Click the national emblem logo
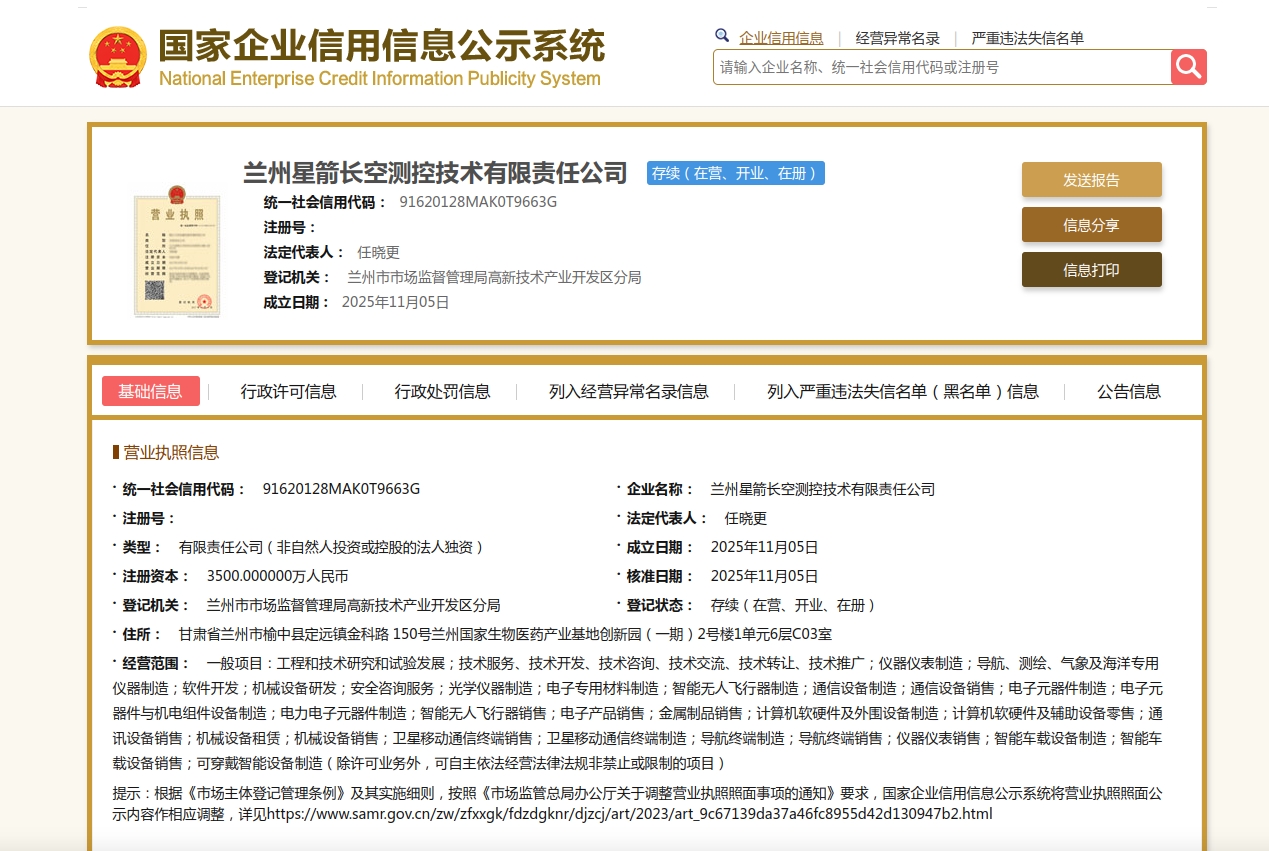Screen dimensions: 1269x851 [x=118, y=56]
